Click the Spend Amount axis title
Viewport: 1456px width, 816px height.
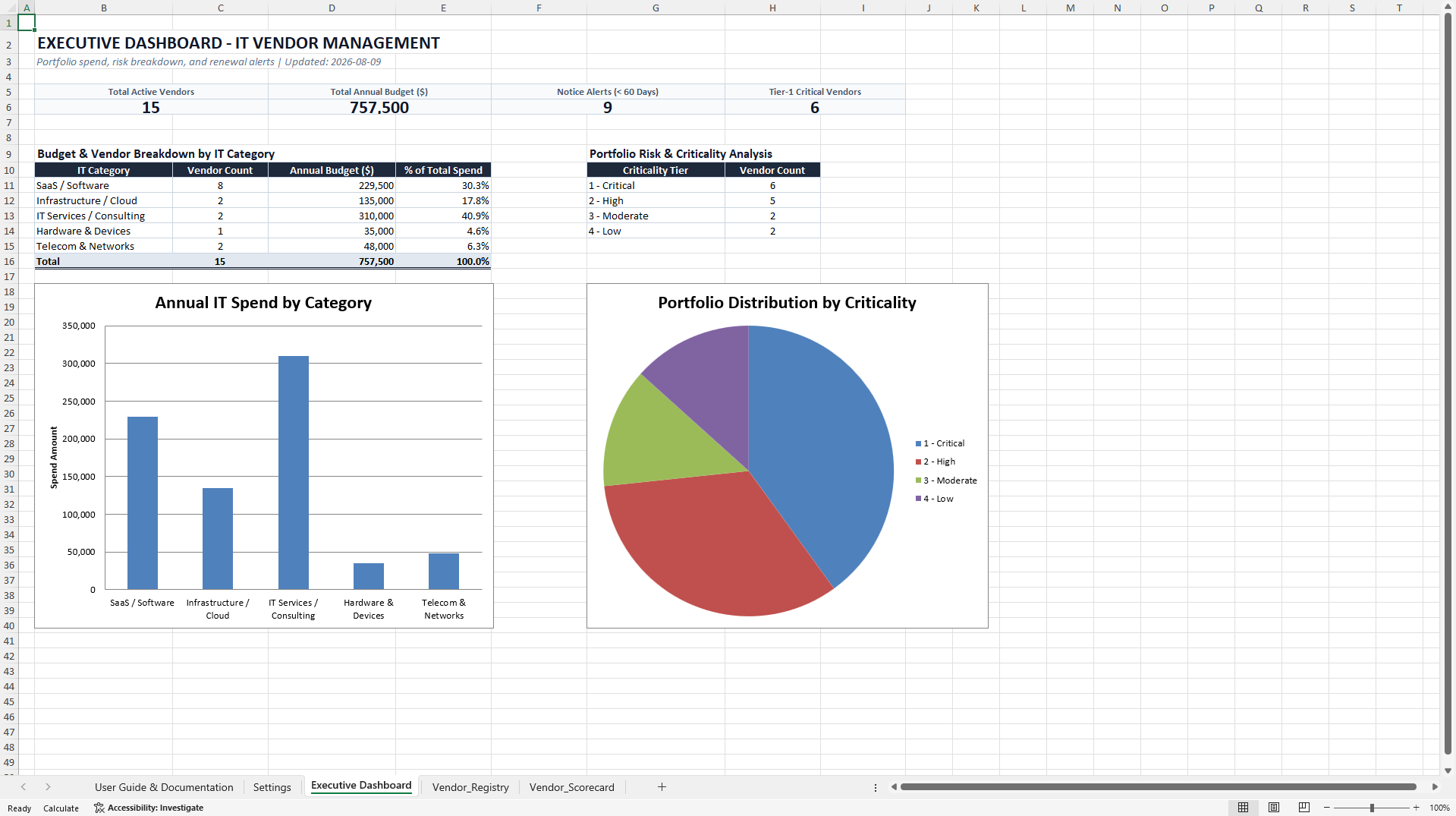pyautogui.click(x=54, y=457)
